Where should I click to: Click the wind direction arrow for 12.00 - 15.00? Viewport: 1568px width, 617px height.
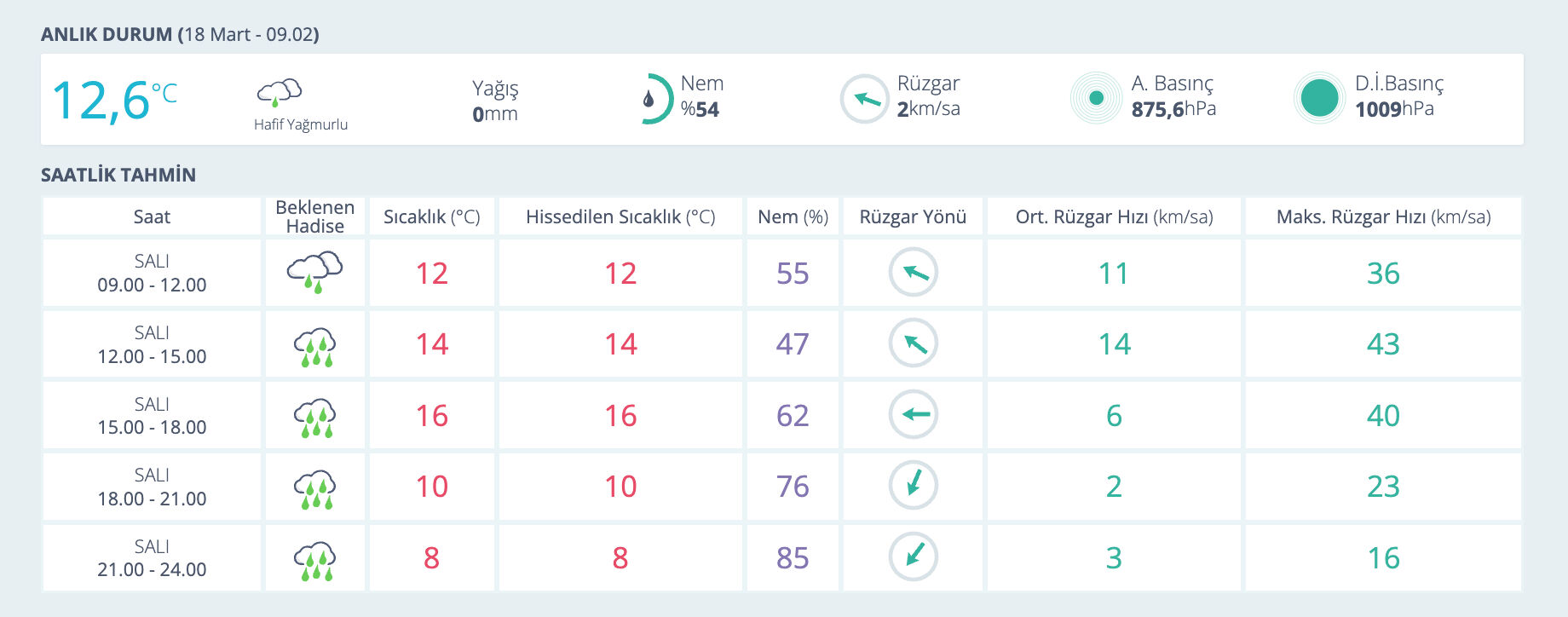pos(913,343)
